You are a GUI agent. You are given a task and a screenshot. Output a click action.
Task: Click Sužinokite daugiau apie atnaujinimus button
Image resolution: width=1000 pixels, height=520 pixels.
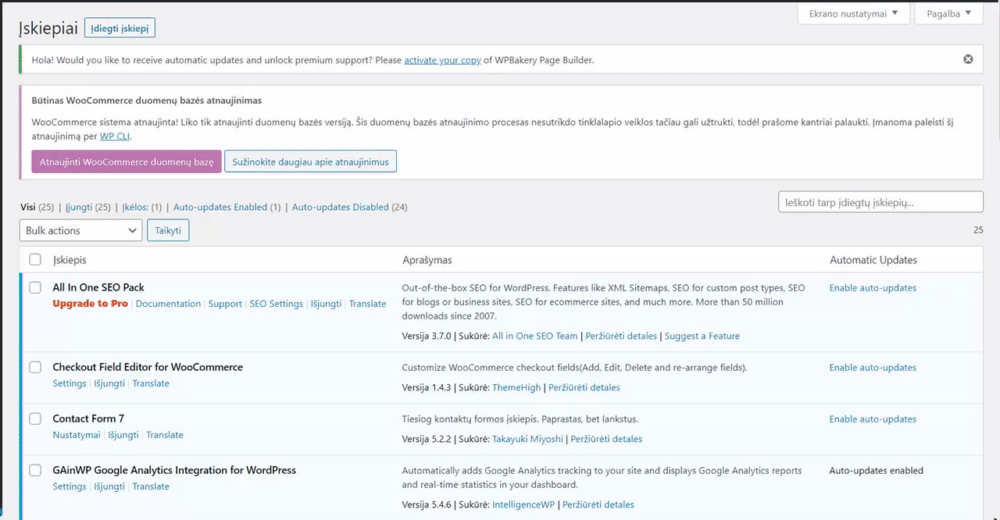point(310,162)
